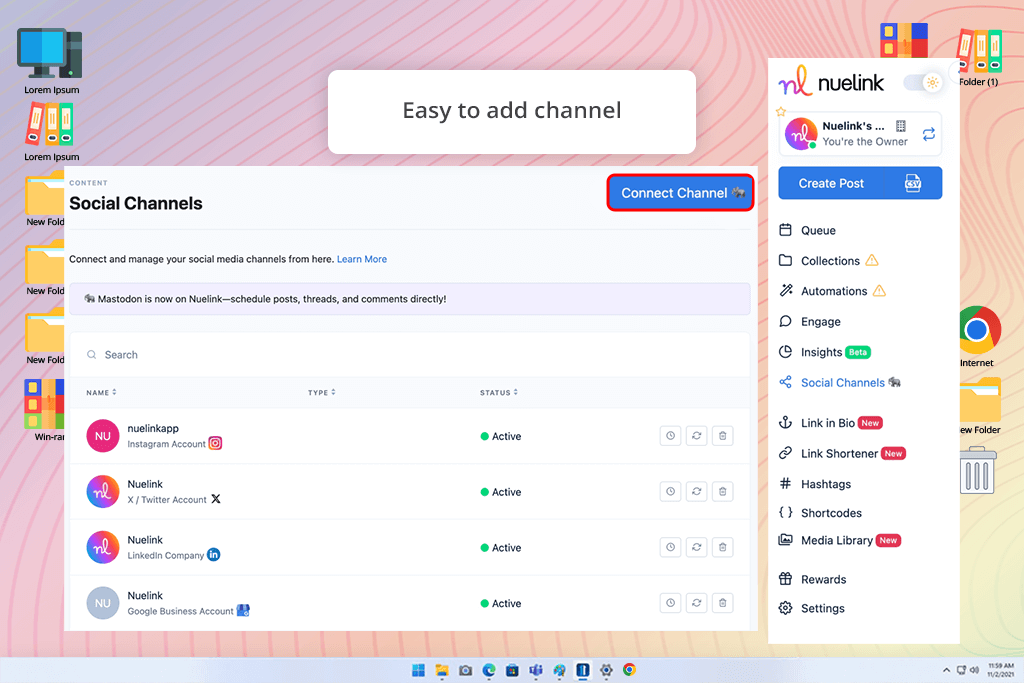Click the nuelink logo in the sidebar
This screenshot has width=1024, height=683.
[831, 82]
